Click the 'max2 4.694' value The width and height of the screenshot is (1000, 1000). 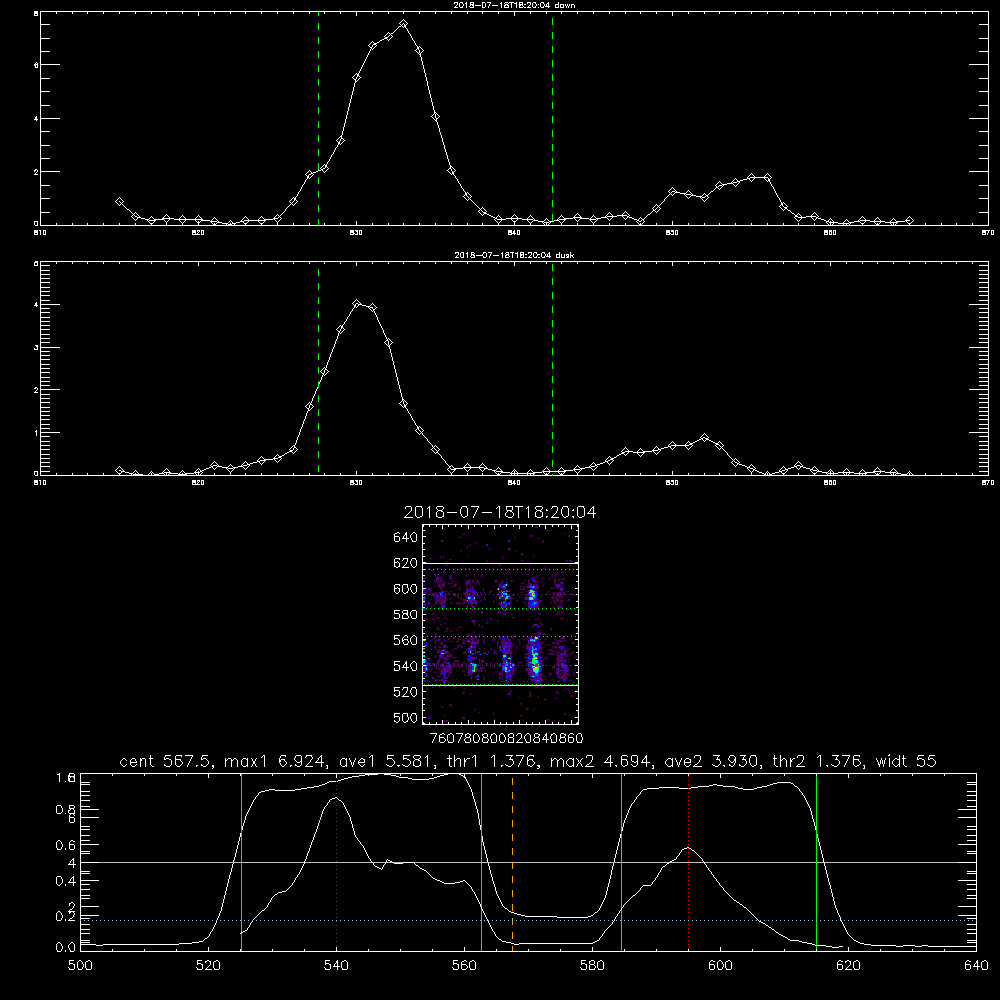tap(600, 761)
